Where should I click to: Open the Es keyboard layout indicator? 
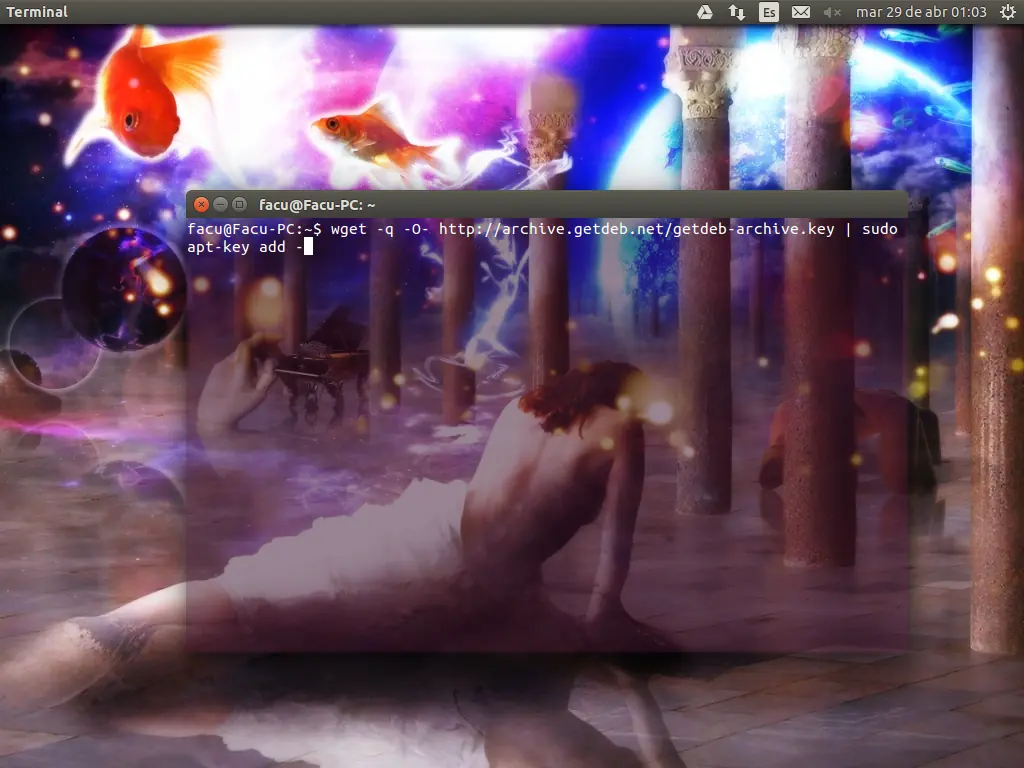pyautogui.click(x=769, y=12)
